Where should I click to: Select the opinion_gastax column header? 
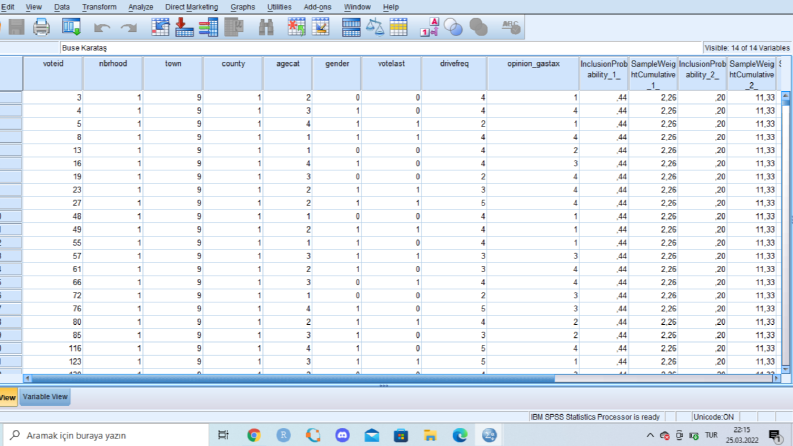point(533,73)
